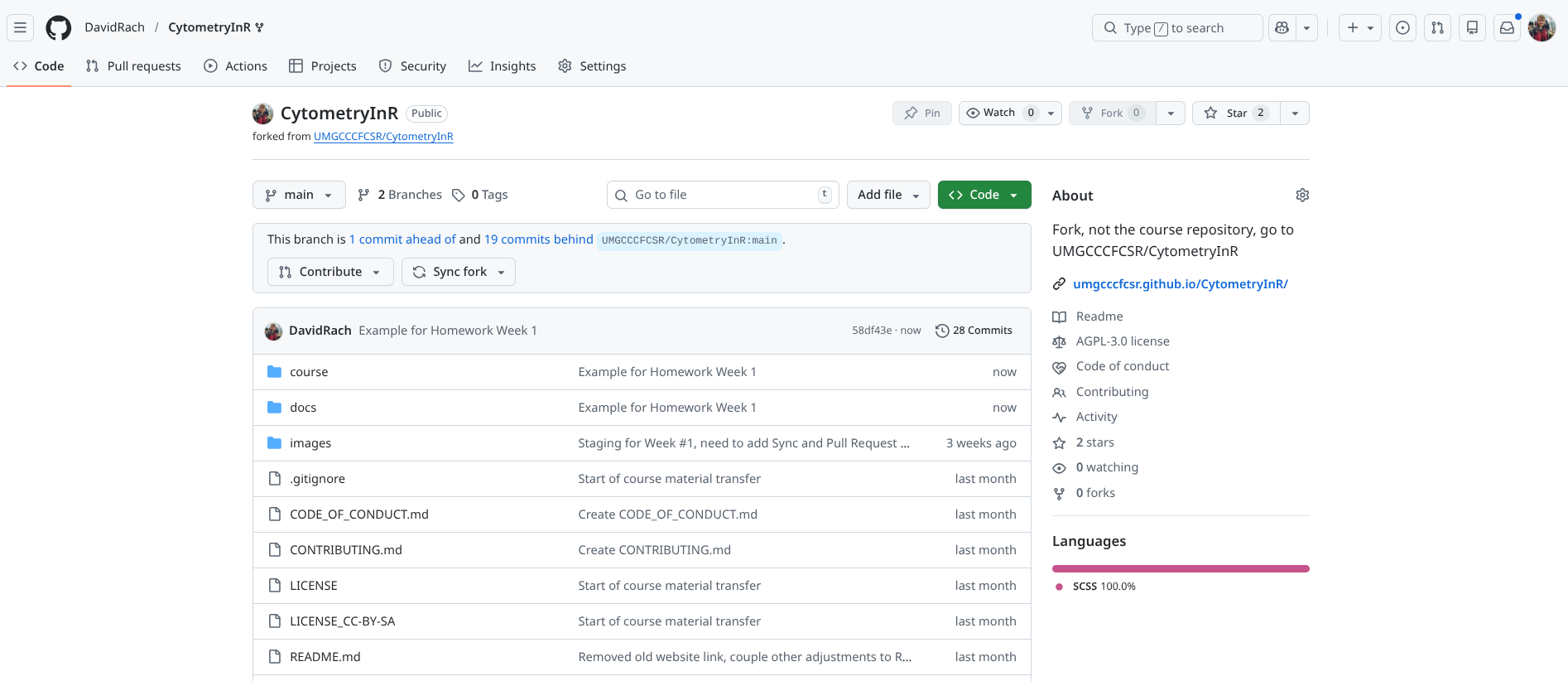Open the Copilot chat icon
1568x681 pixels.
click(x=1282, y=27)
